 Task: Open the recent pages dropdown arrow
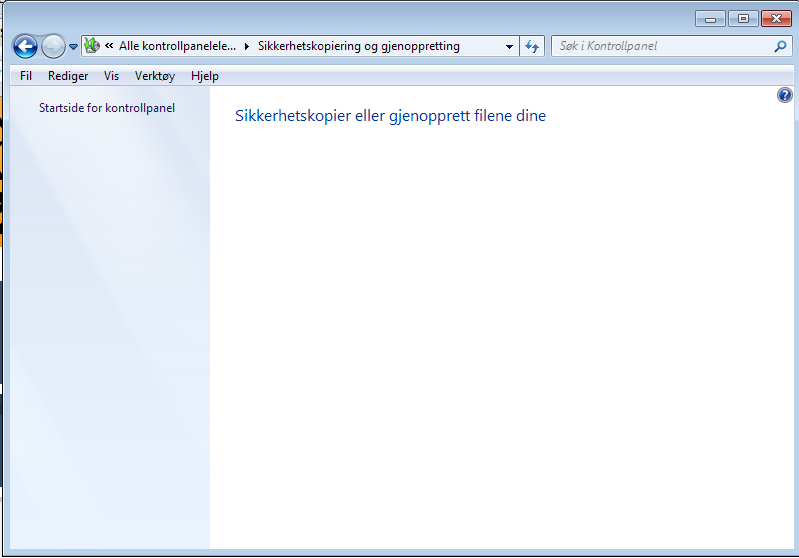tap(73, 47)
